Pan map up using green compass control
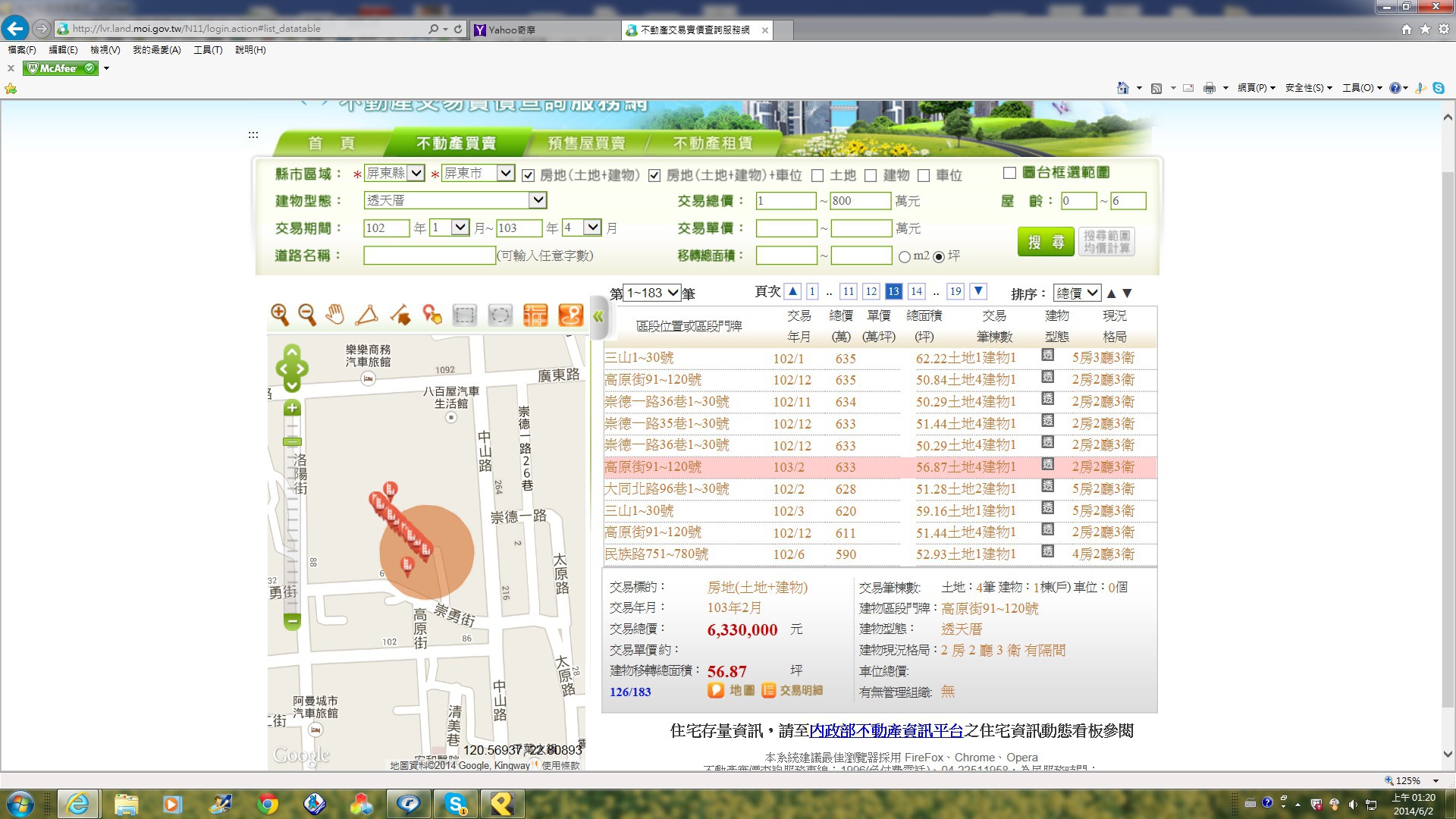This screenshot has height=819, width=1456. pos(292,352)
